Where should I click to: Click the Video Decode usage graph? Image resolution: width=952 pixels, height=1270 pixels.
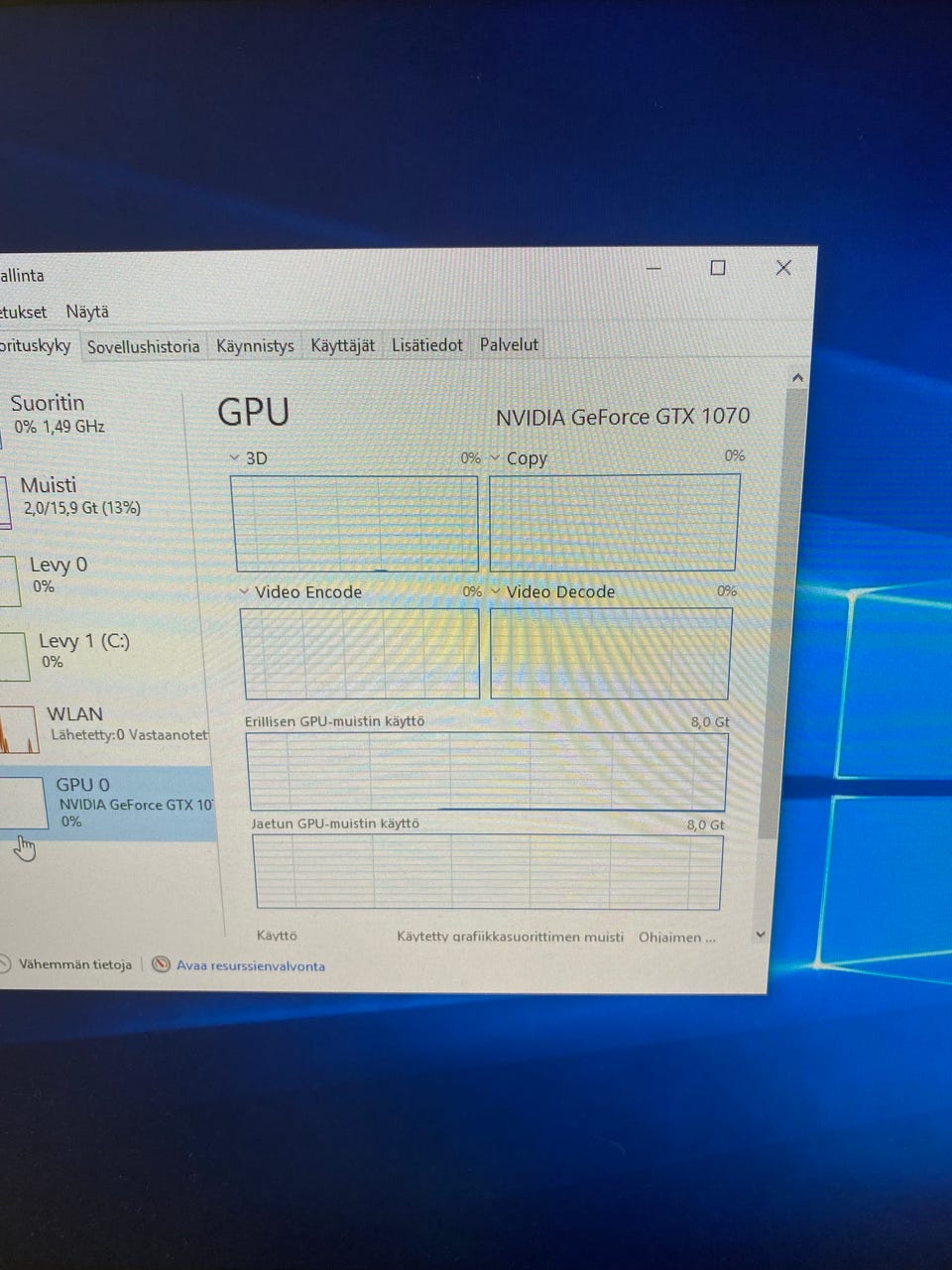click(611, 653)
